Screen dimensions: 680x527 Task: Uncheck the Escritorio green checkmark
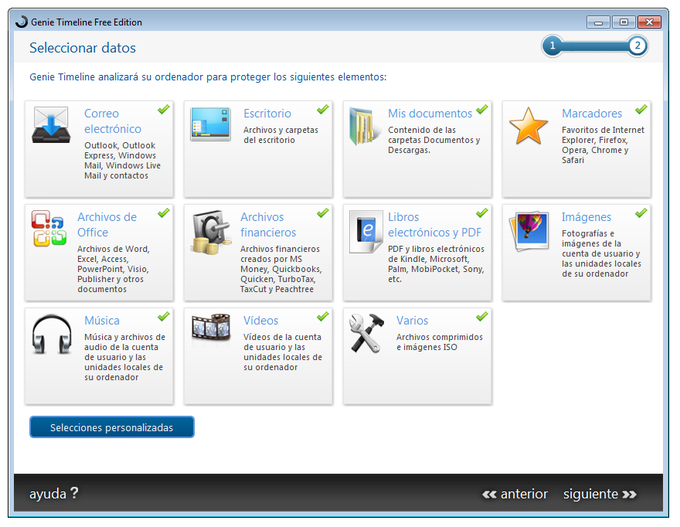click(323, 109)
